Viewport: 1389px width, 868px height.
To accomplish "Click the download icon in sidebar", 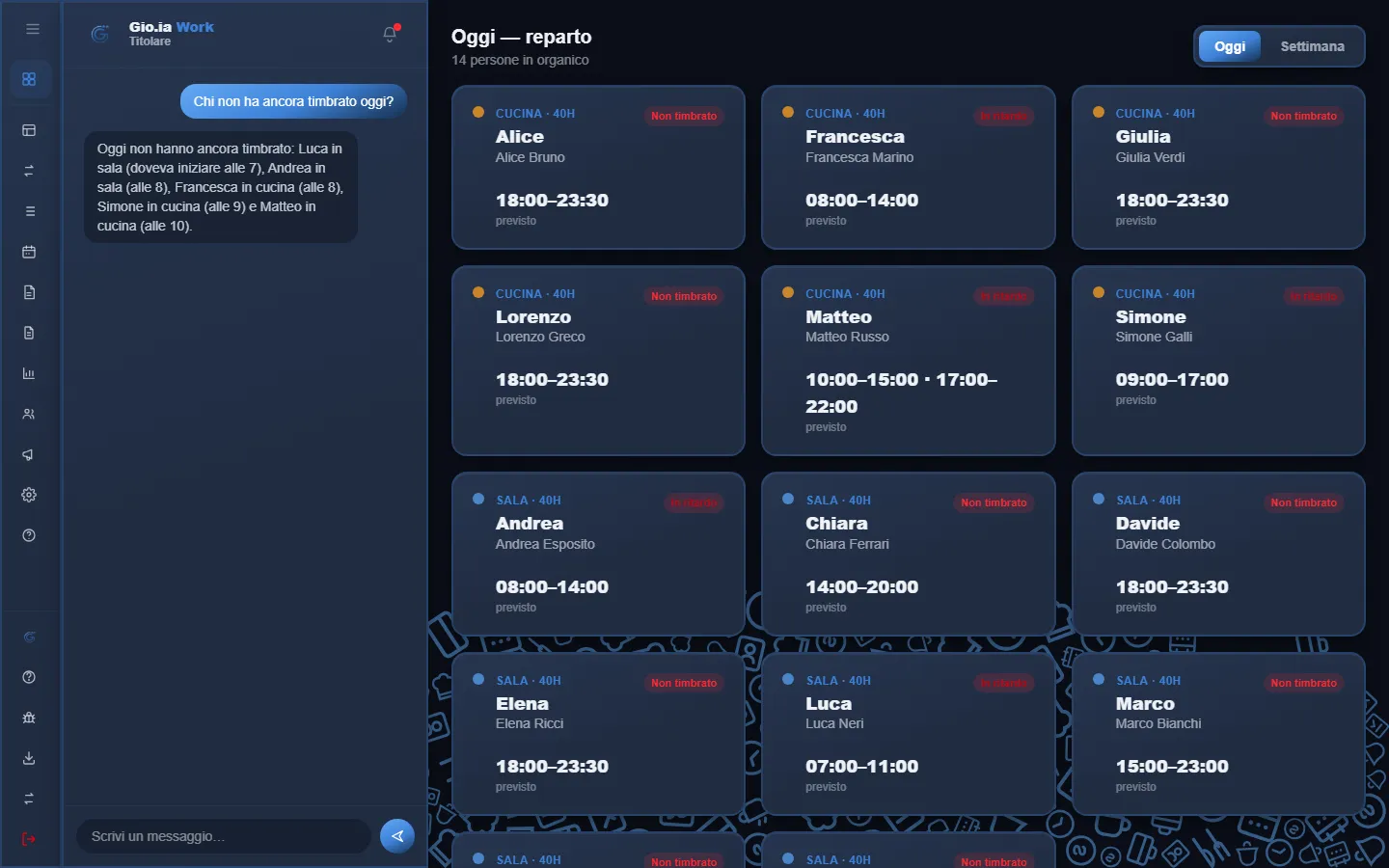I will tap(29, 758).
